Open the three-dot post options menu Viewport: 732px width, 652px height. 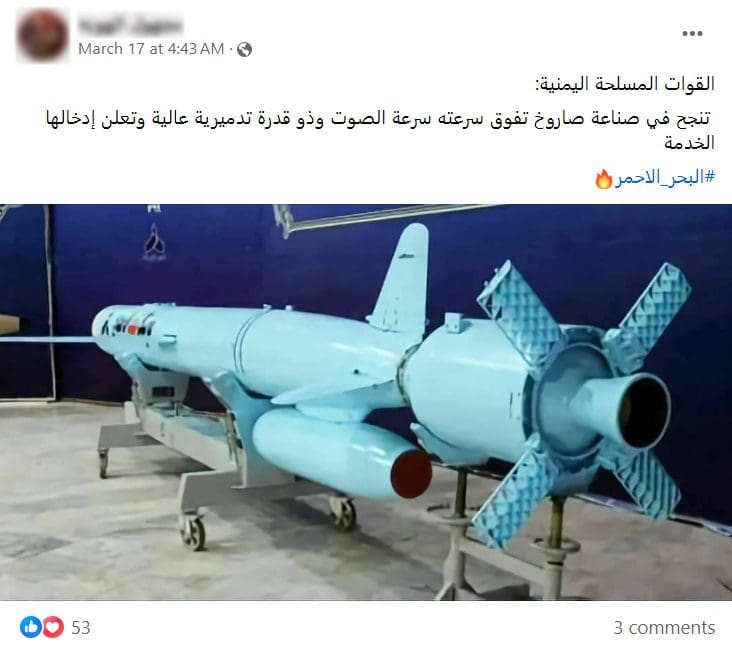click(x=692, y=33)
